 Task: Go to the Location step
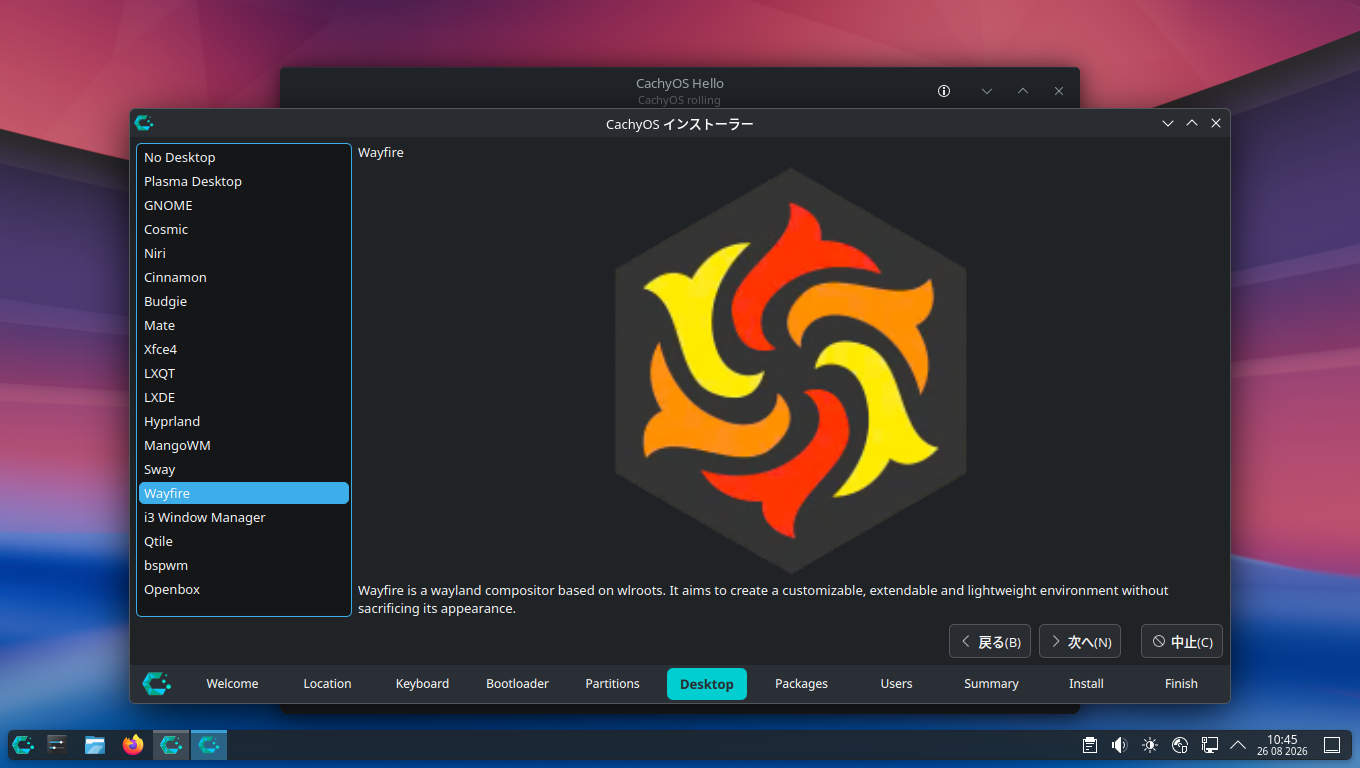point(327,684)
